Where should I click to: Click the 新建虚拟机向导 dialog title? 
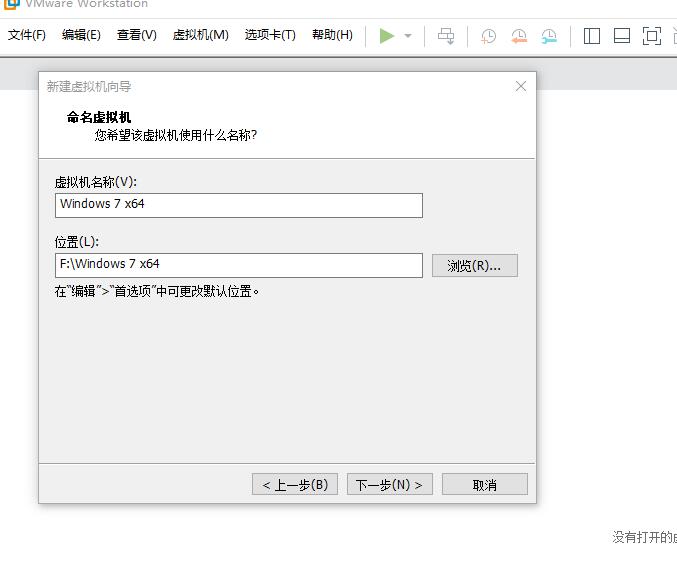(x=89, y=87)
